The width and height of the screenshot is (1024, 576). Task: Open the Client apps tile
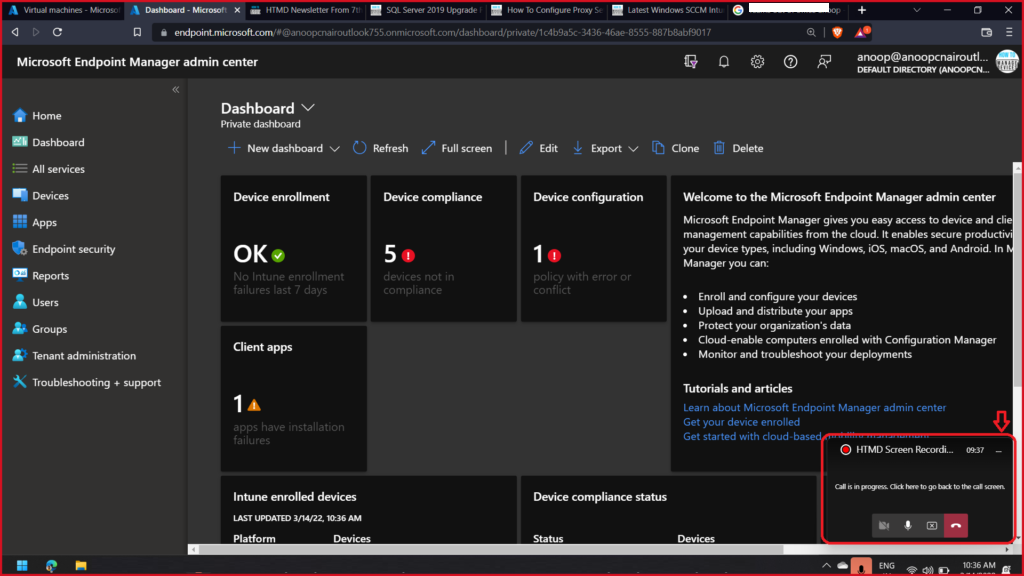pos(293,398)
